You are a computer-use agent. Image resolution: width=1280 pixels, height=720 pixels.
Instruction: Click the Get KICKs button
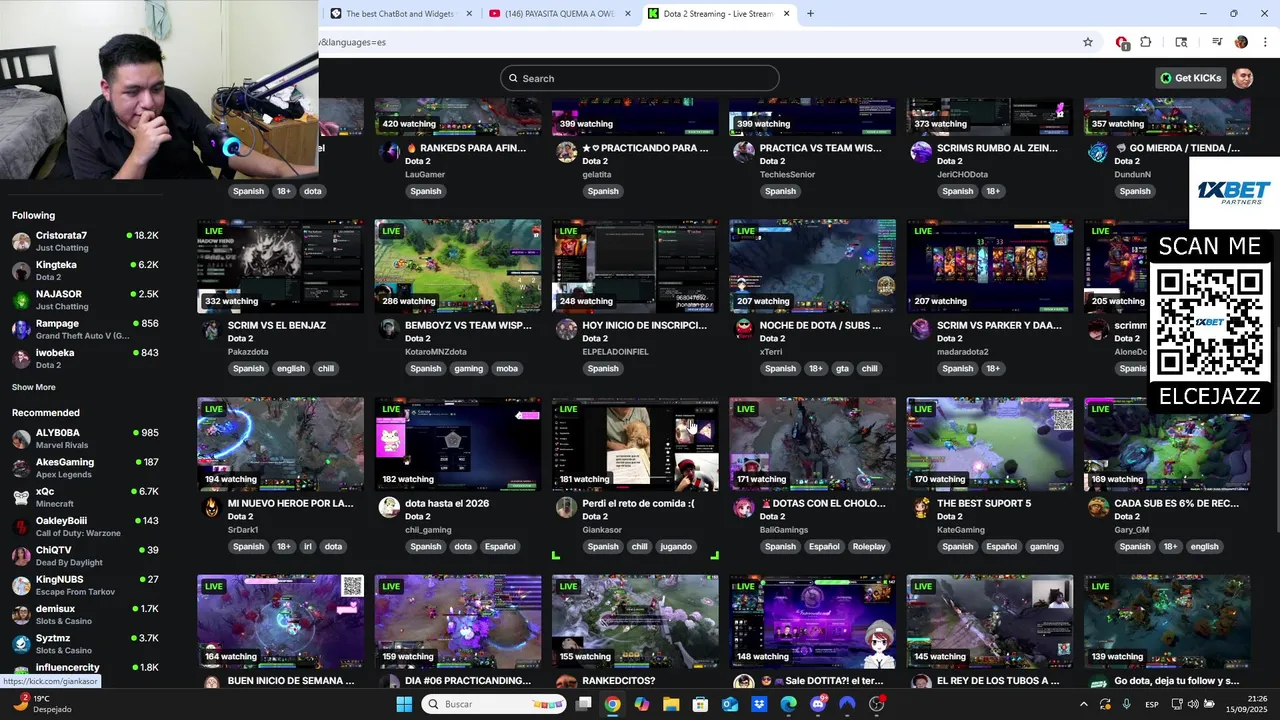coord(1191,78)
